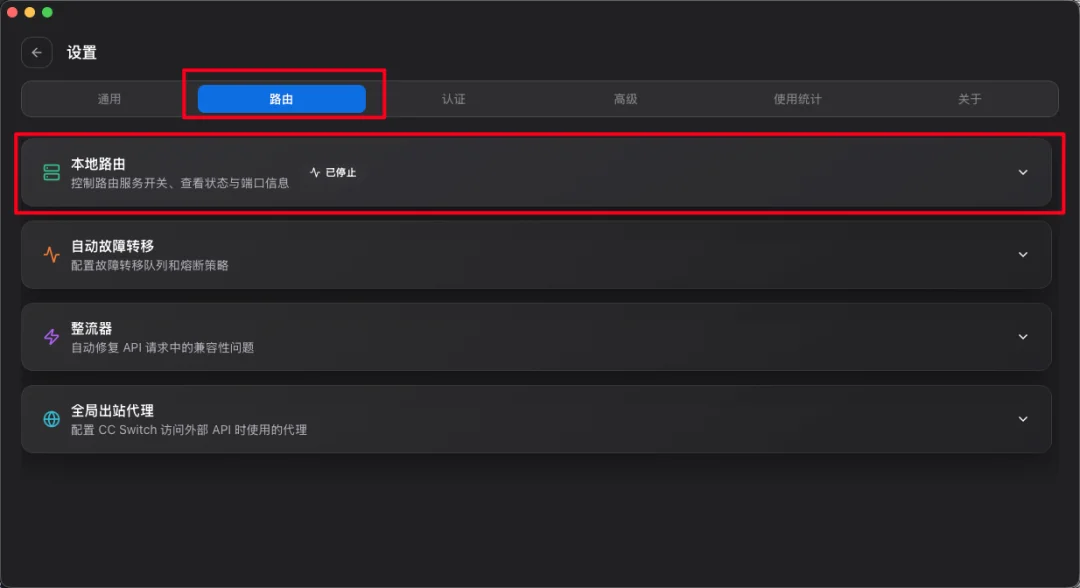Viewport: 1080px width, 588px height.
Task: Click the server icon next to 本地路由
Action: coord(51,173)
